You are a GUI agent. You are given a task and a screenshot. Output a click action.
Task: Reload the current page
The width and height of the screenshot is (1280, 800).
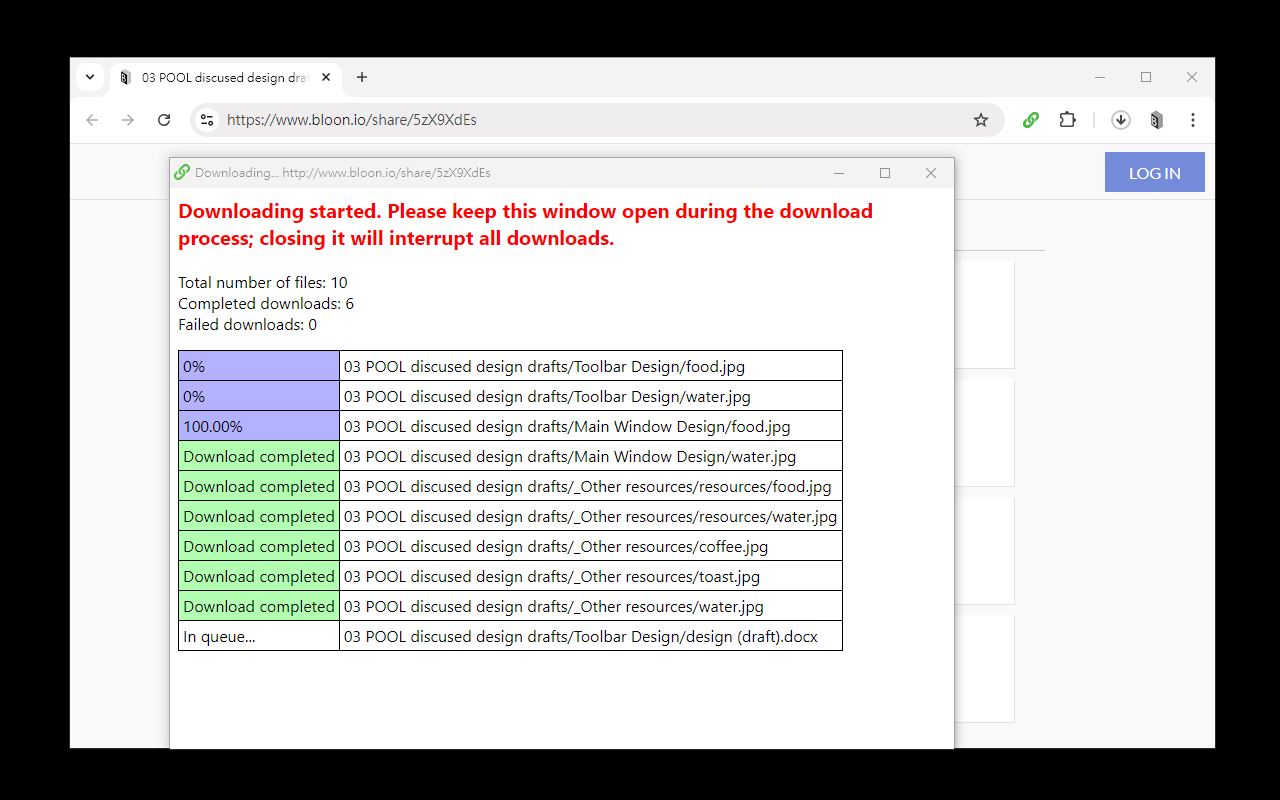coord(164,120)
